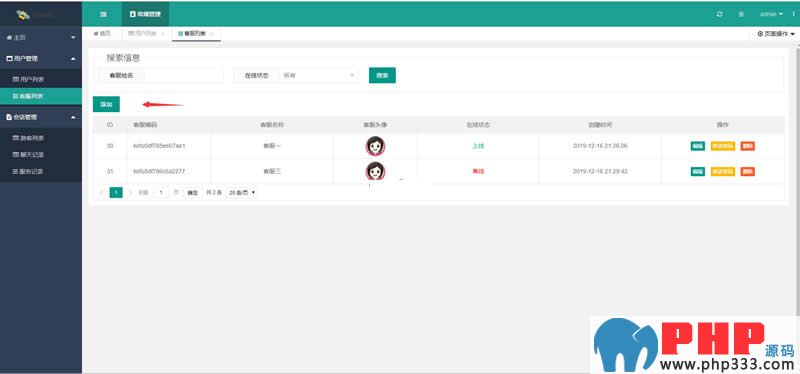800x374 pixels.
Task: Click the site logo in sidebar header
Action: (x=23, y=14)
